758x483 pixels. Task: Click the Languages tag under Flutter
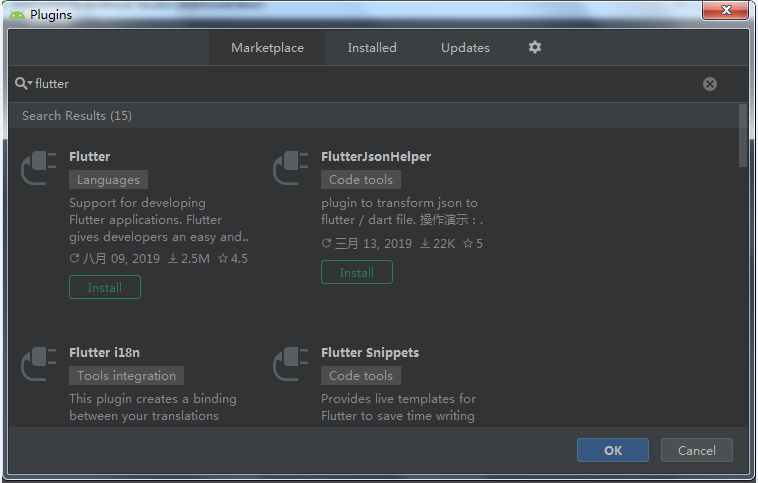tap(108, 180)
